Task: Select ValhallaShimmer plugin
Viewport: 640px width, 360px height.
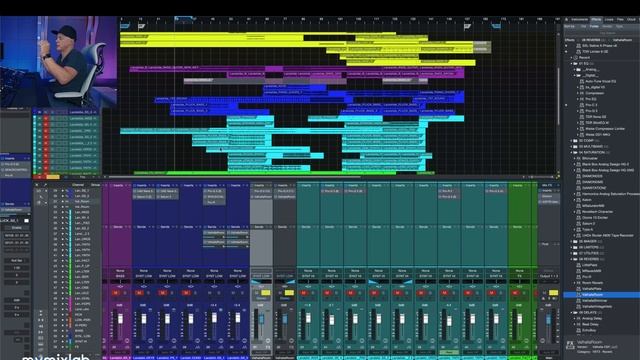Action: click(x=594, y=300)
